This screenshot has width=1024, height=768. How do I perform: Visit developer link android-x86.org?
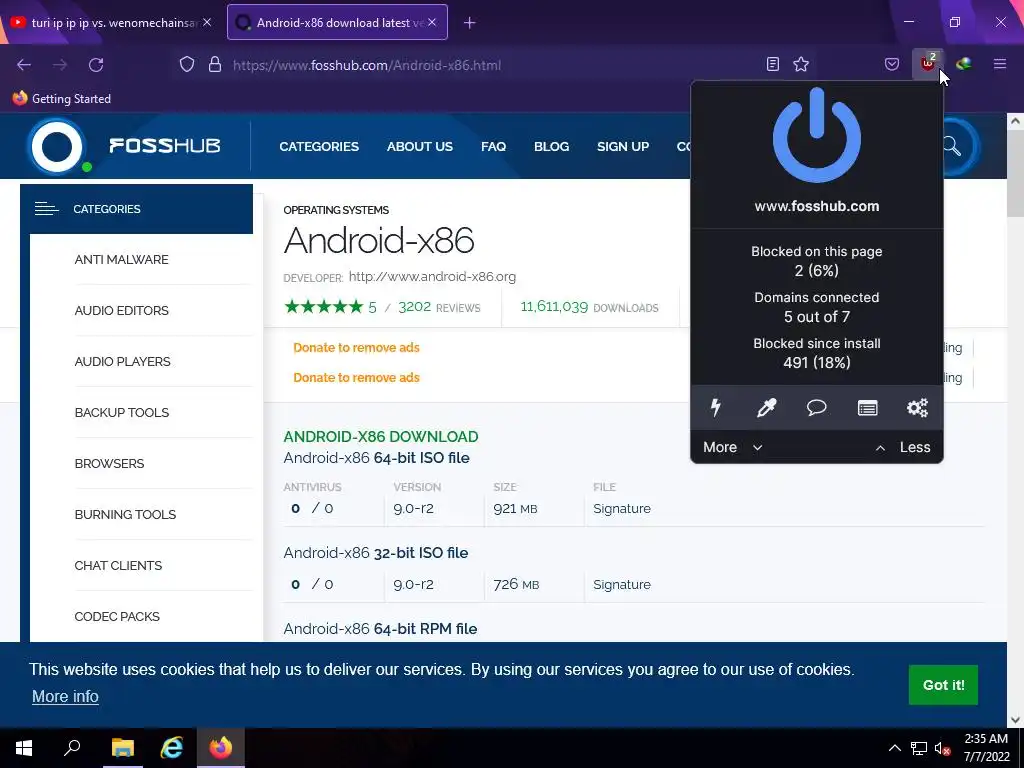point(432,276)
